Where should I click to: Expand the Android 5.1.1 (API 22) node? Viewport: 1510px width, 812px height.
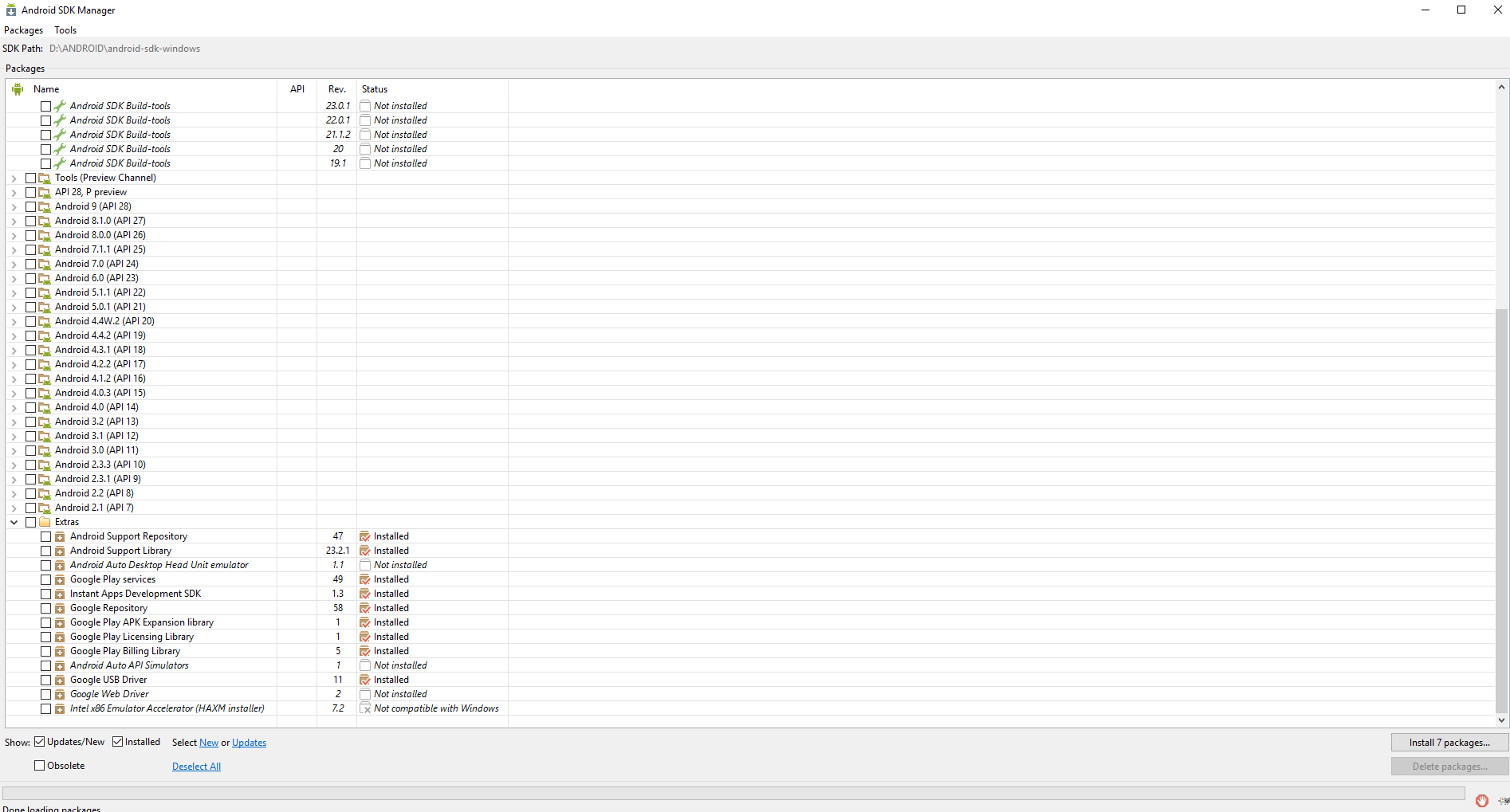click(14, 292)
